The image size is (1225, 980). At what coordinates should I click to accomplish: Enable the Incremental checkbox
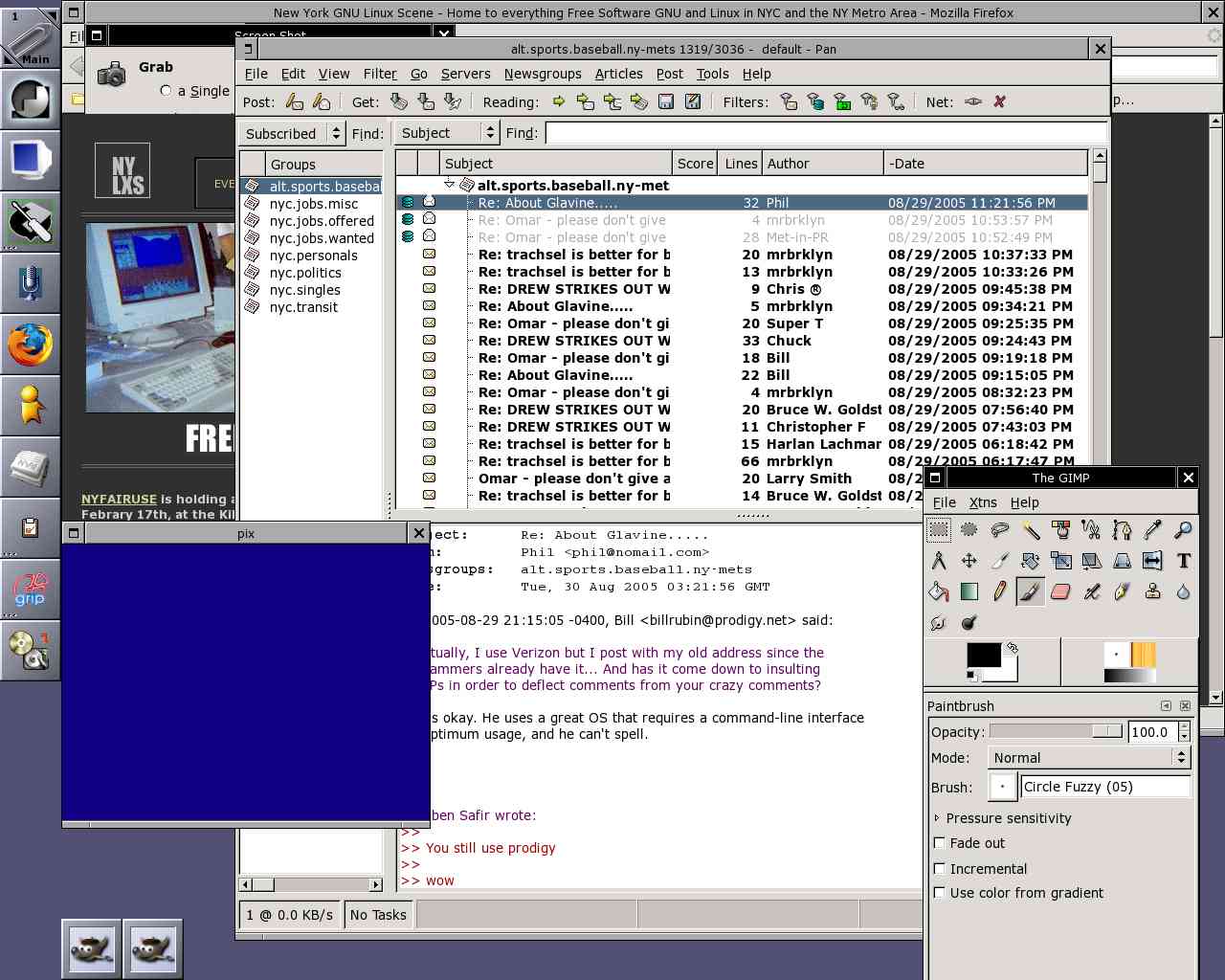pyautogui.click(x=939, y=868)
